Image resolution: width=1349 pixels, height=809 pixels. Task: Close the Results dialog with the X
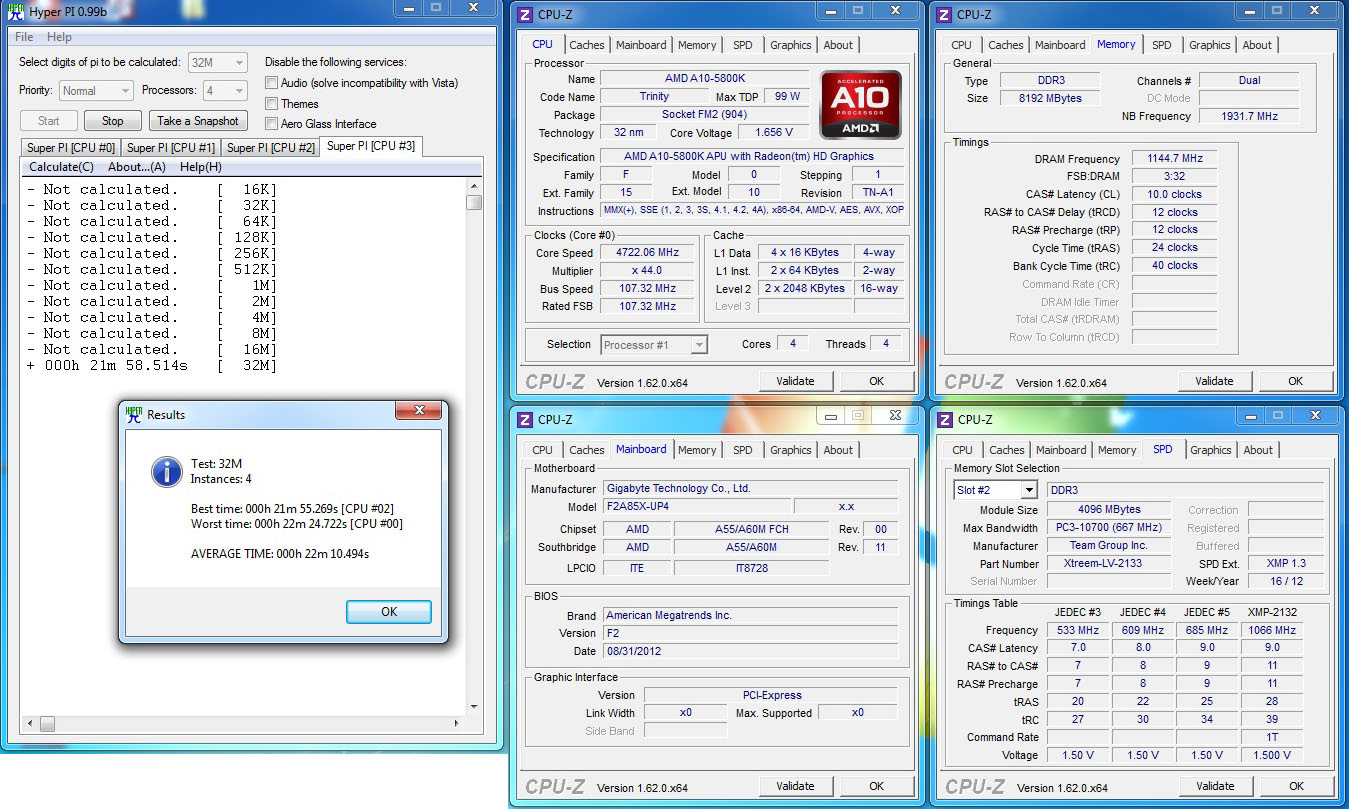point(419,411)
